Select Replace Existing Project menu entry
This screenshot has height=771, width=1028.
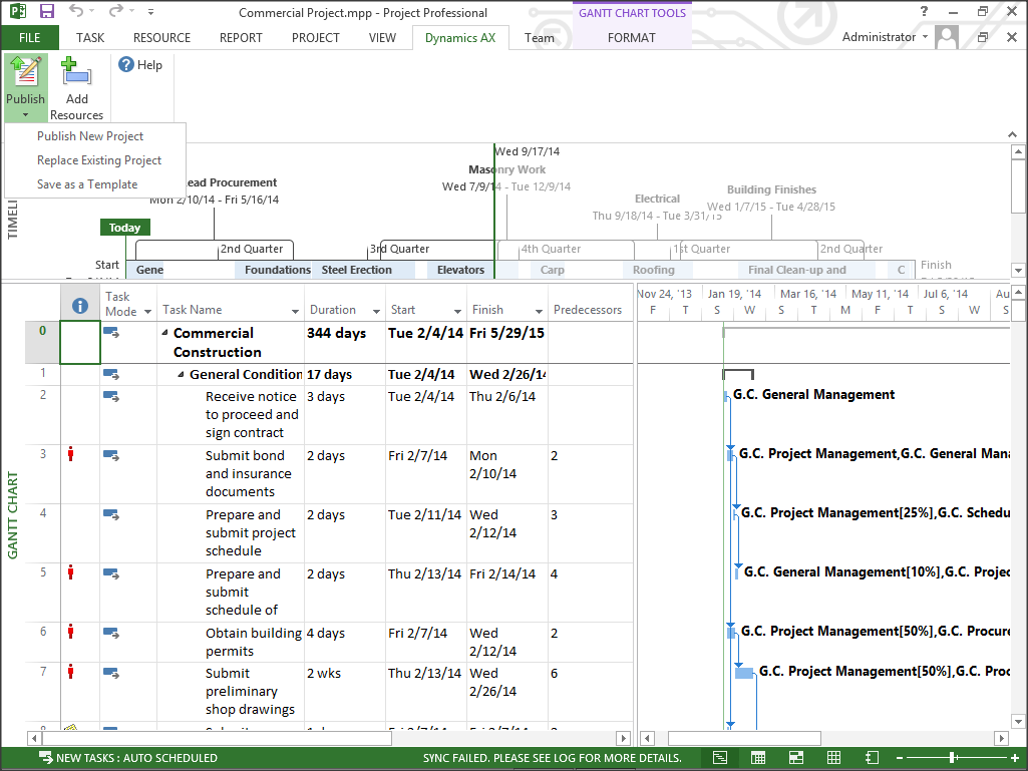99,160
